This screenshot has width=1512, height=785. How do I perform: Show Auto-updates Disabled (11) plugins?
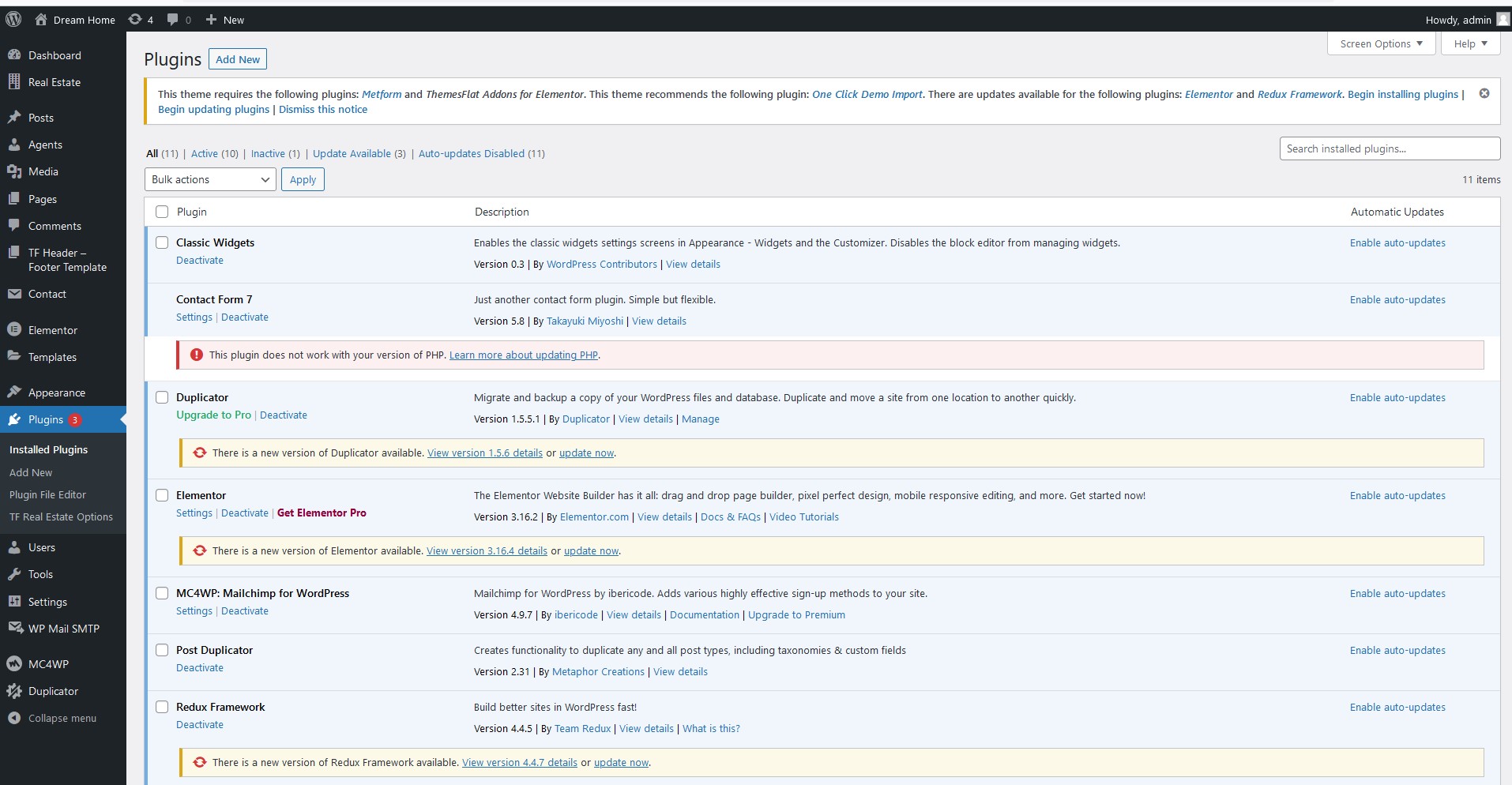click(x=481, y=154)
